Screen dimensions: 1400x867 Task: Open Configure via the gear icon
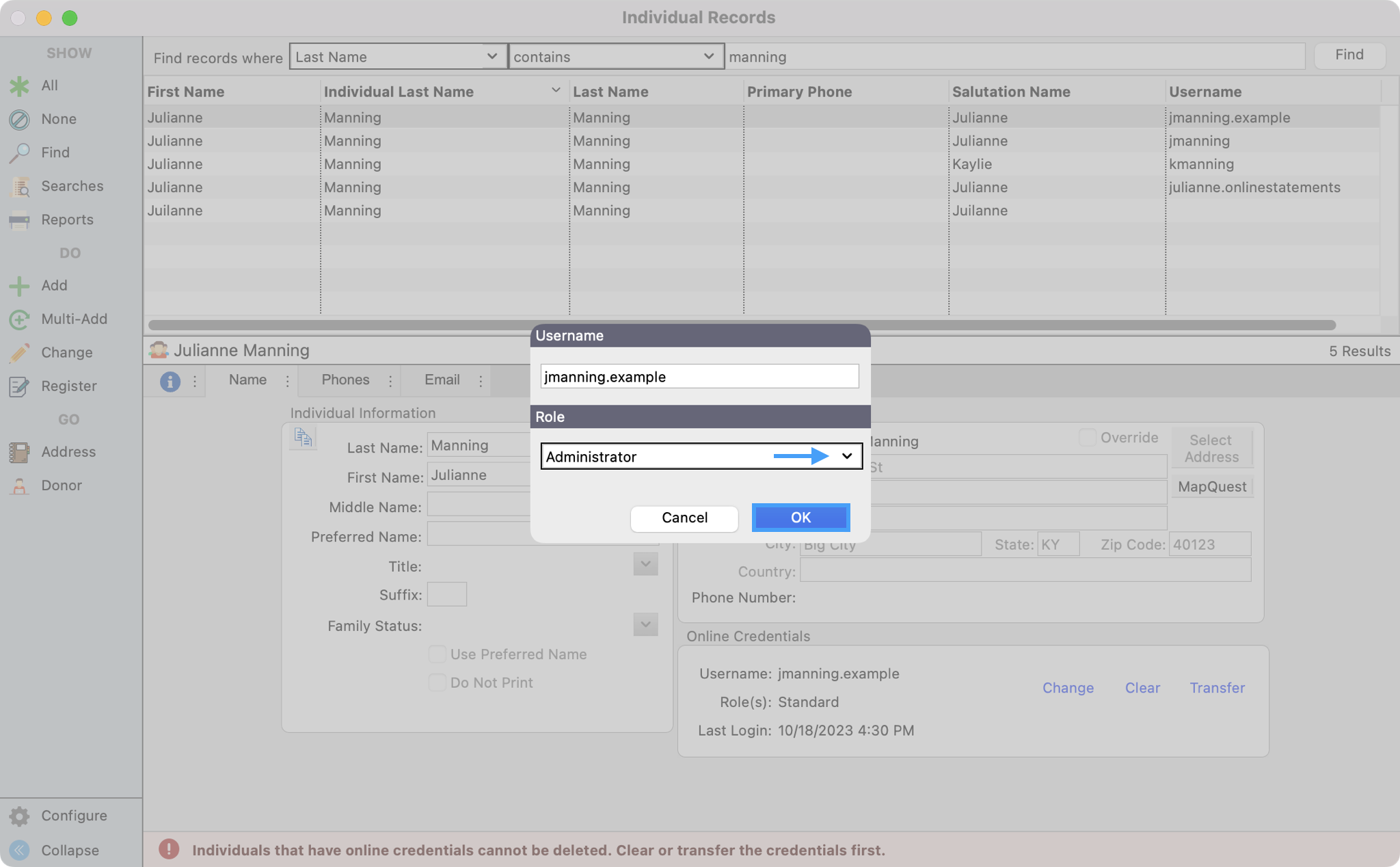click(19, 816)
